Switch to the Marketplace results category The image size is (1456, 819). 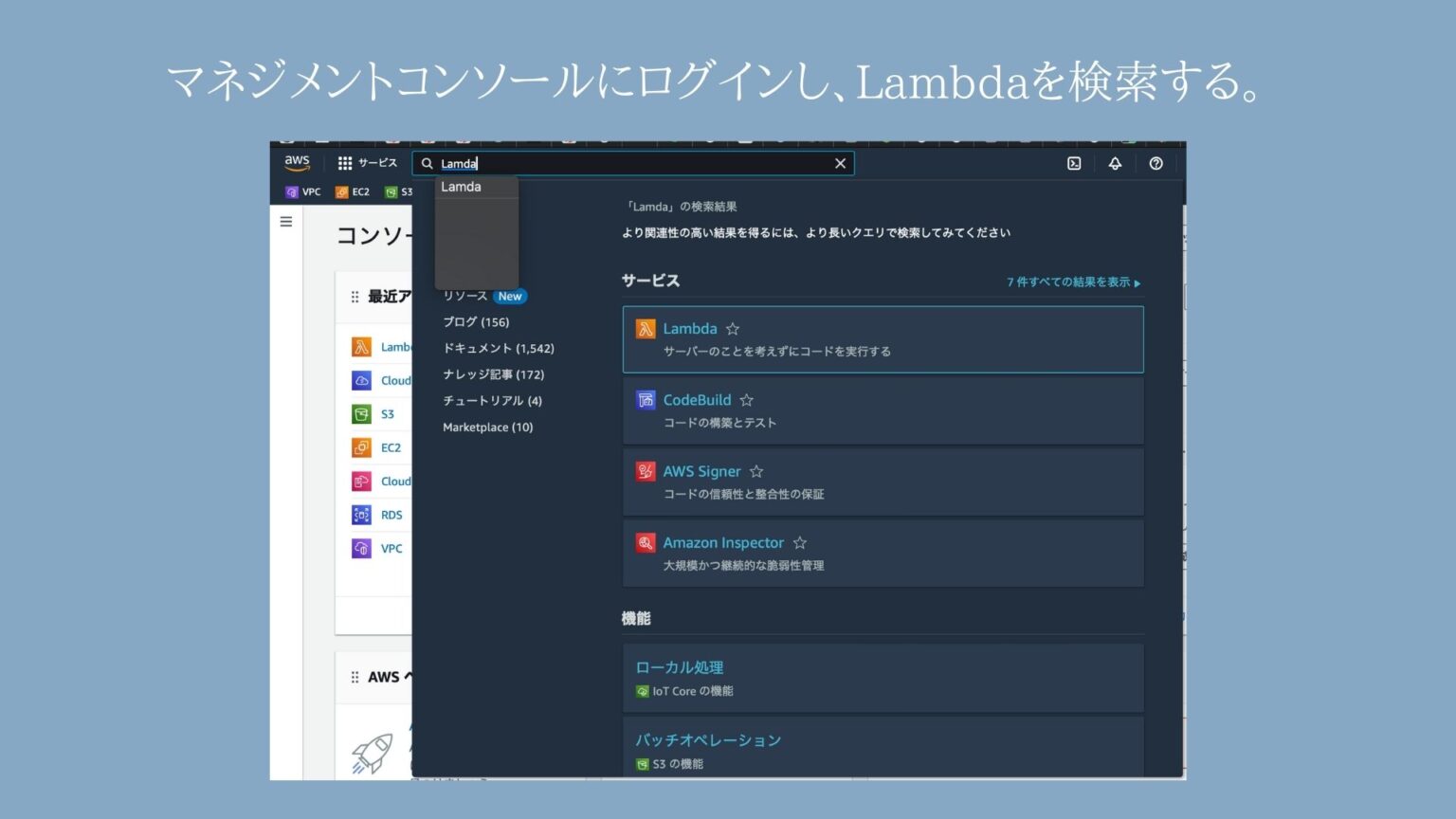pyautogui.click(x=488, y=427)
